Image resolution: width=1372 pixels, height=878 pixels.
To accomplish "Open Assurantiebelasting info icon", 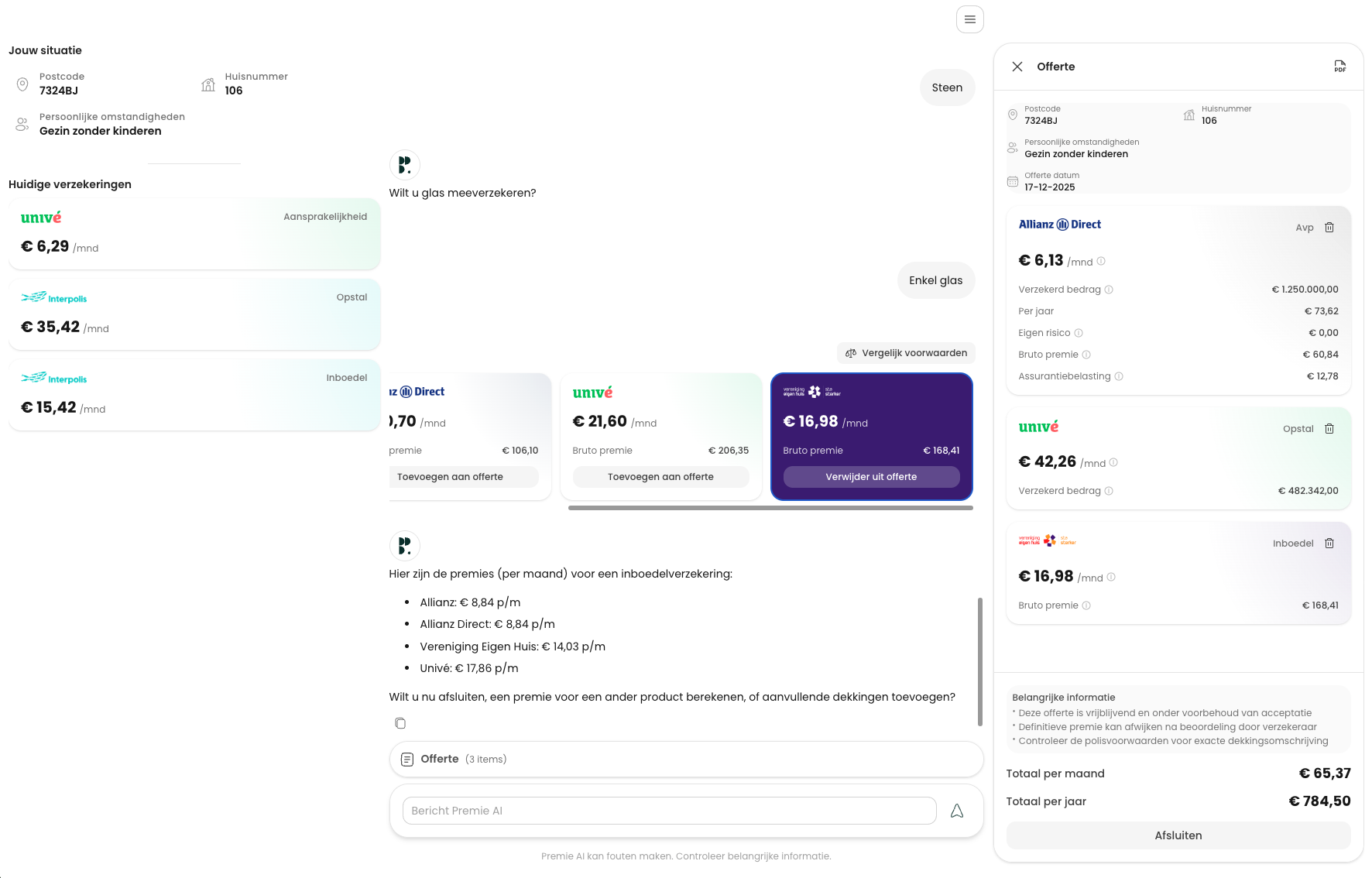I will (1119, 376).
